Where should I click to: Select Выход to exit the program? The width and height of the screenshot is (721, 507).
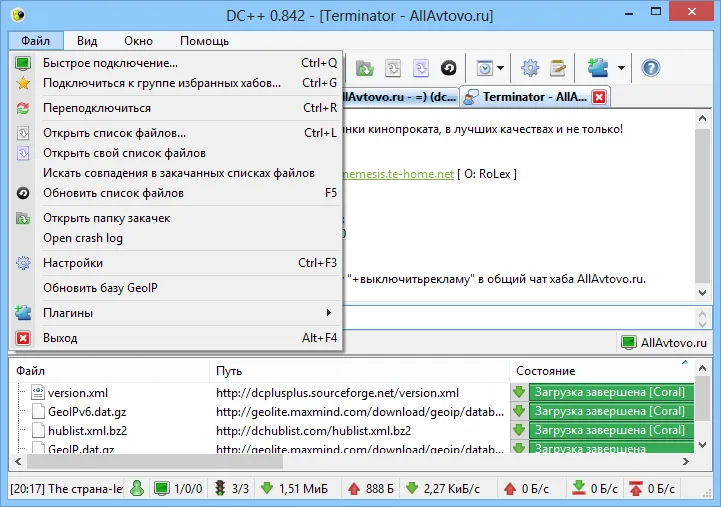pos(175,338)
